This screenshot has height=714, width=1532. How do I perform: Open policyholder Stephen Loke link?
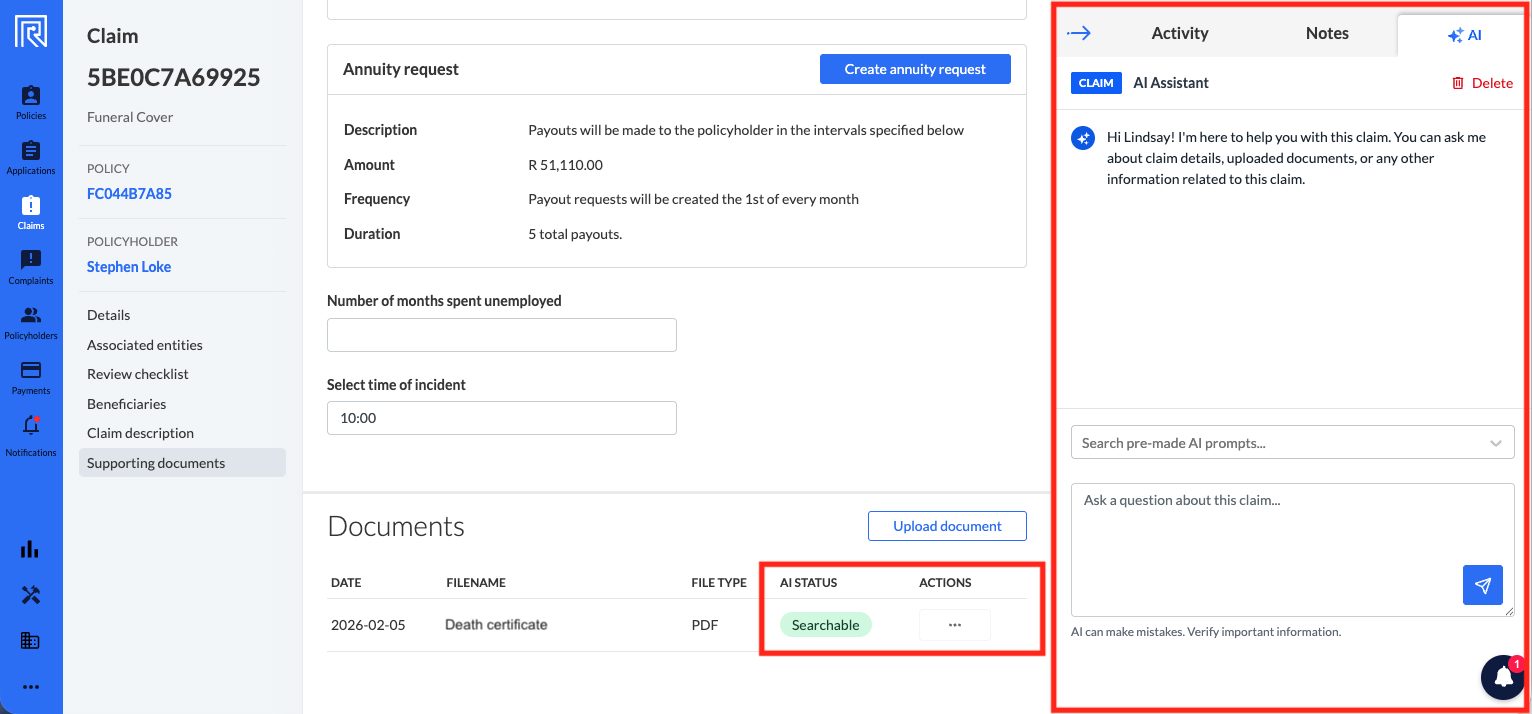129,267
